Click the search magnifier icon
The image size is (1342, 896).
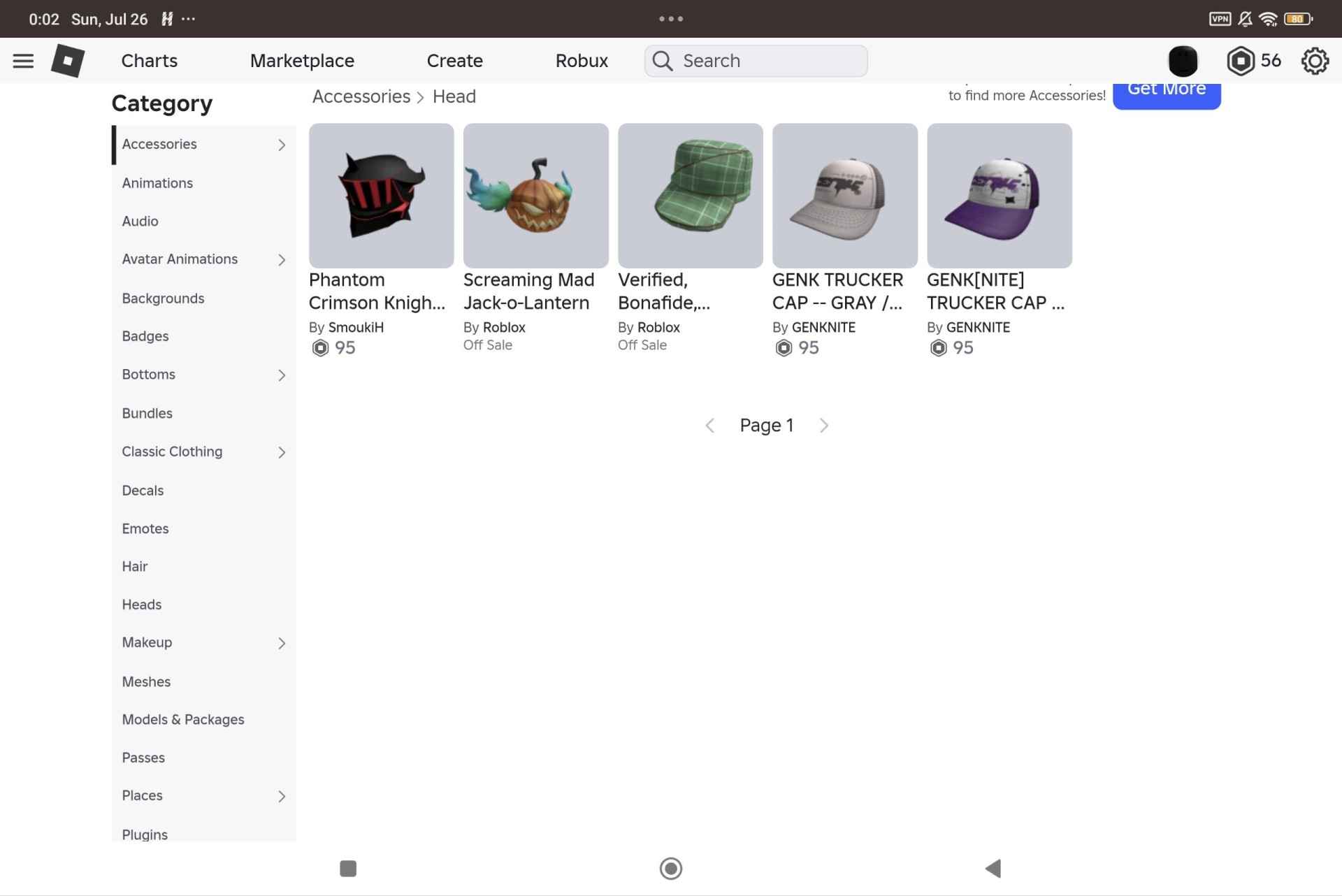coord(663,61)
